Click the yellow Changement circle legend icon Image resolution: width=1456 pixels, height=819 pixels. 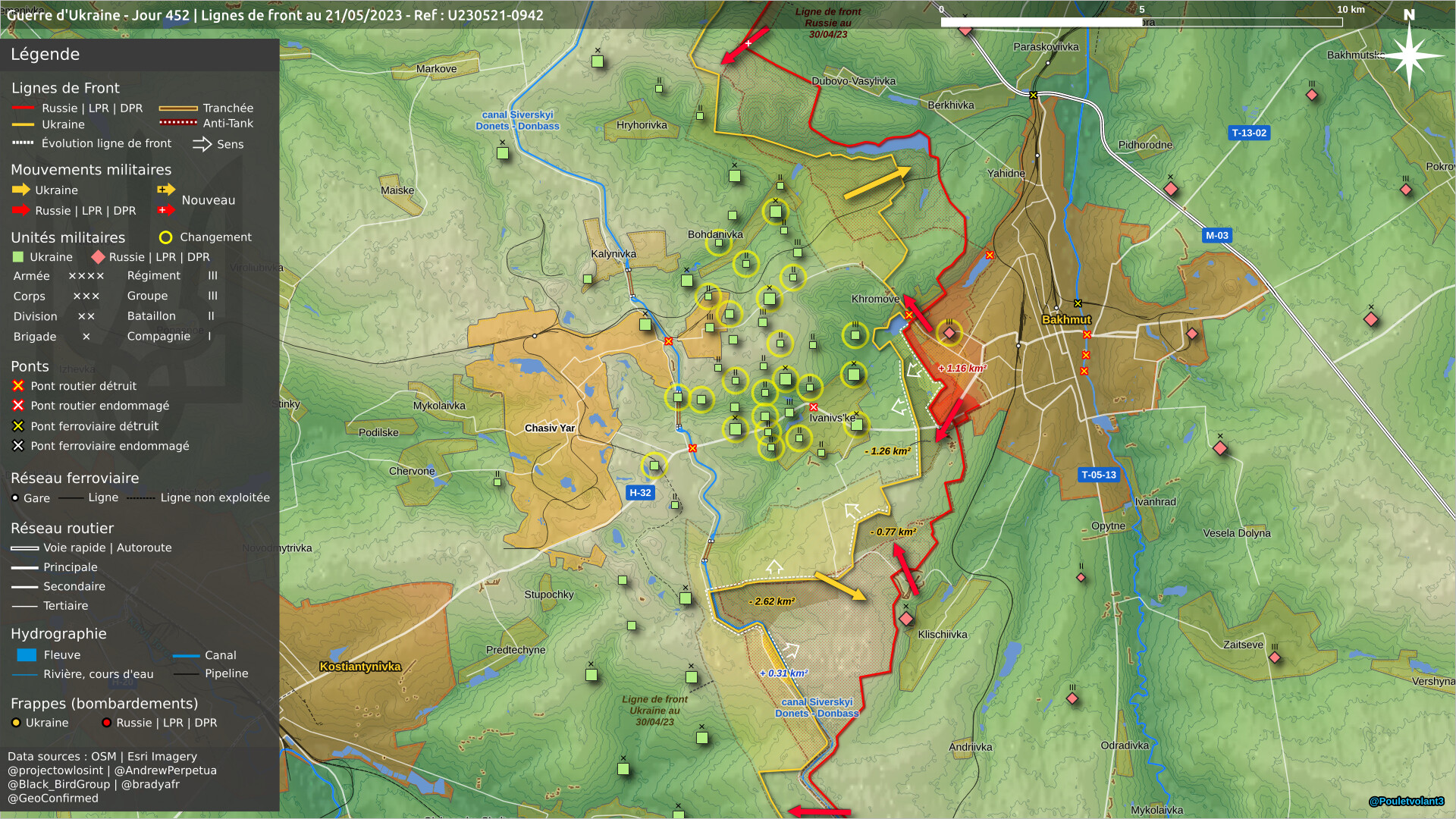(165, 237)
